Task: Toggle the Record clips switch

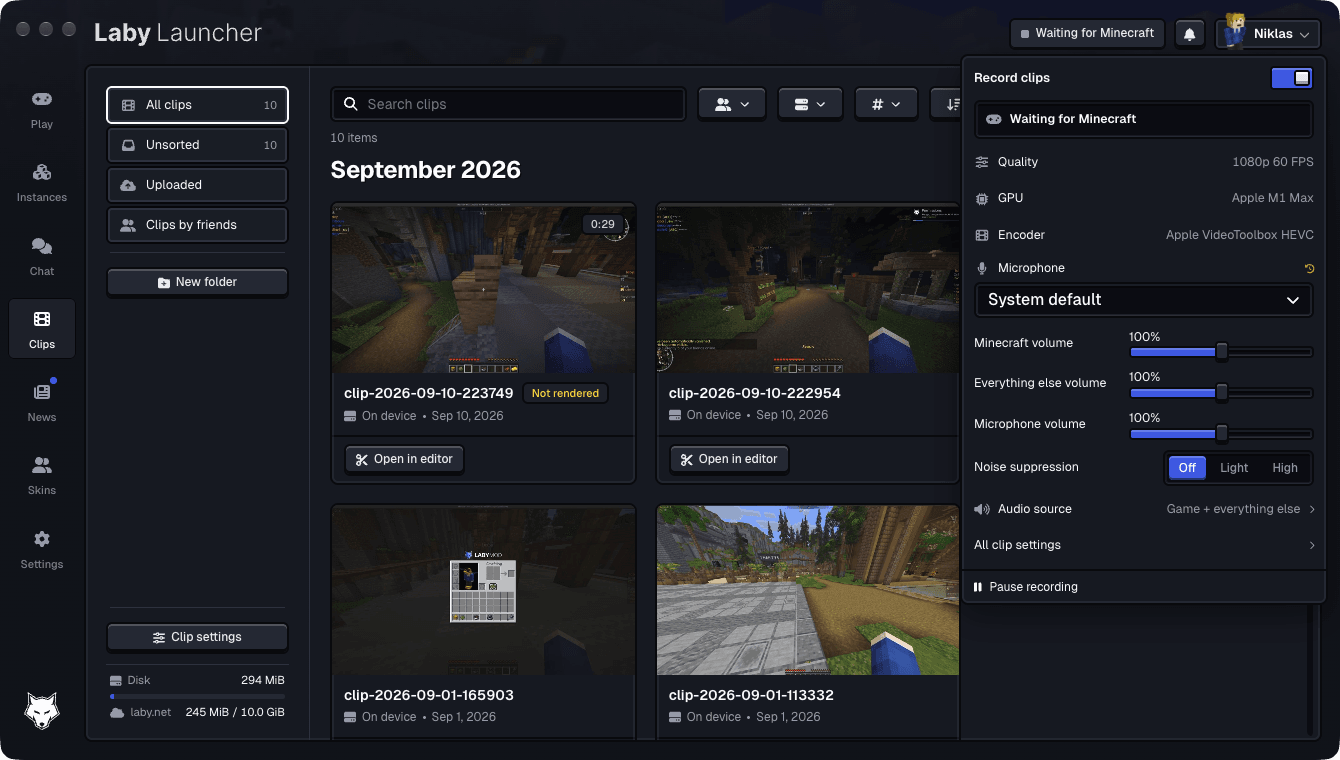Action: click(x=1291, y=78)
